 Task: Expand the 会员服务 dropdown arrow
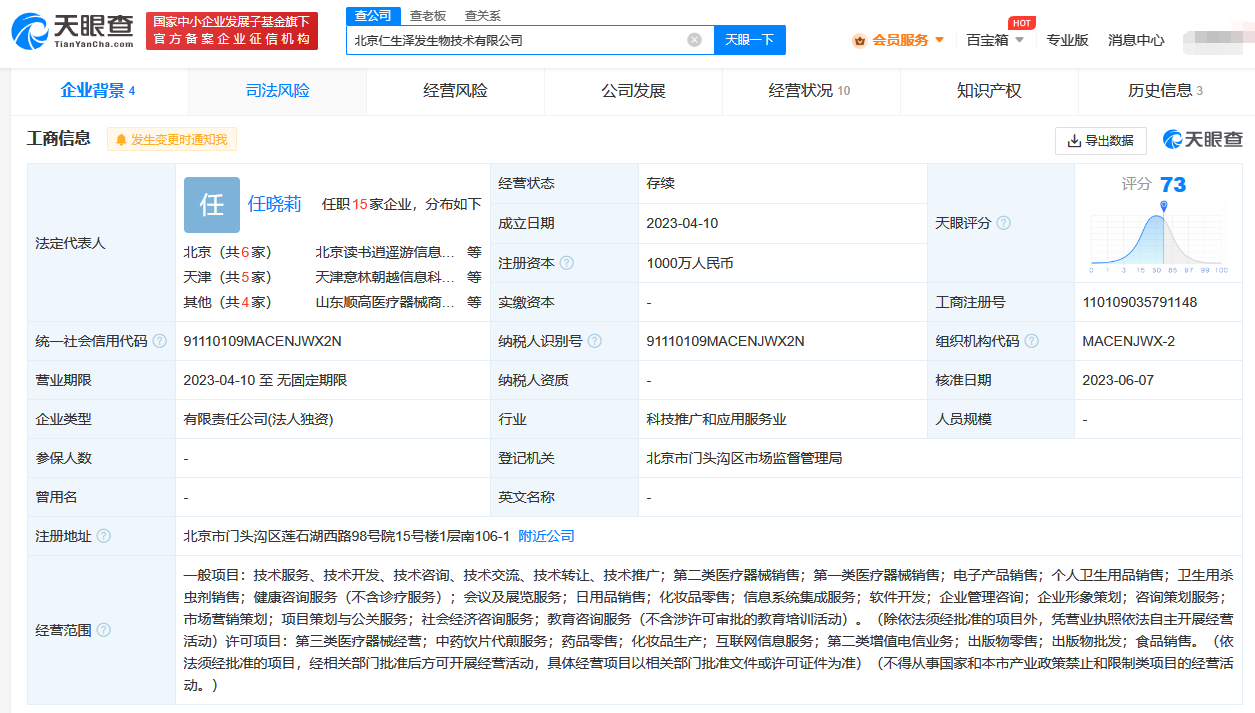pos(939,41)
